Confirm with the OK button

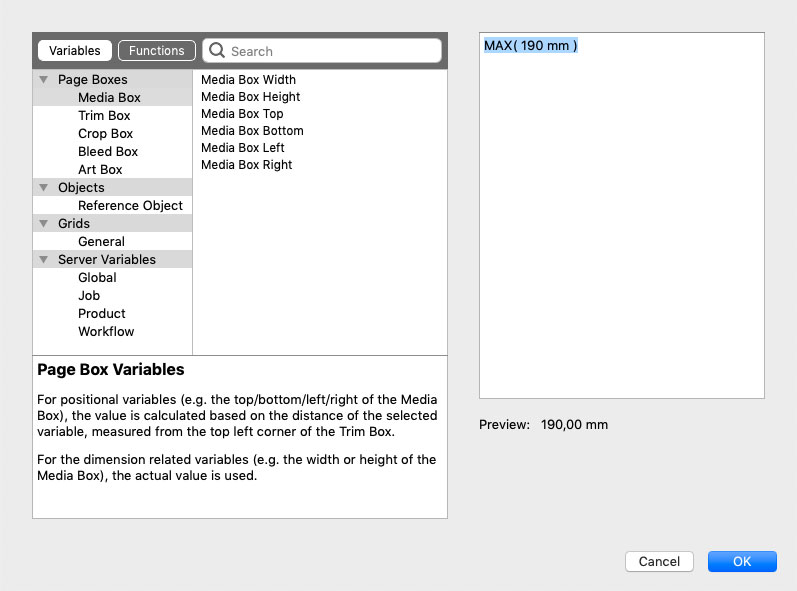pyautogui.click(x=741, y=562)
